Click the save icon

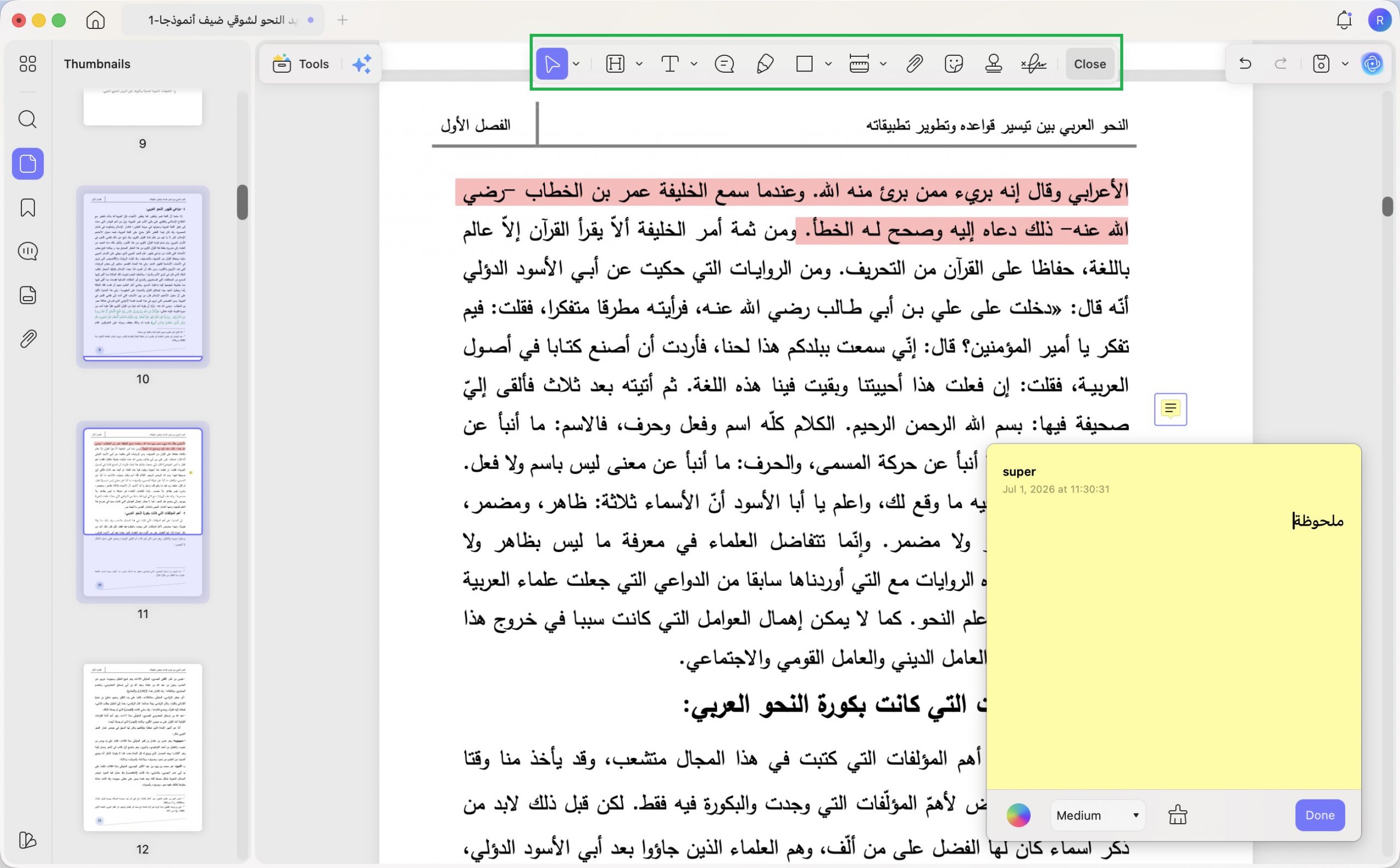(x=1321, y=64)
